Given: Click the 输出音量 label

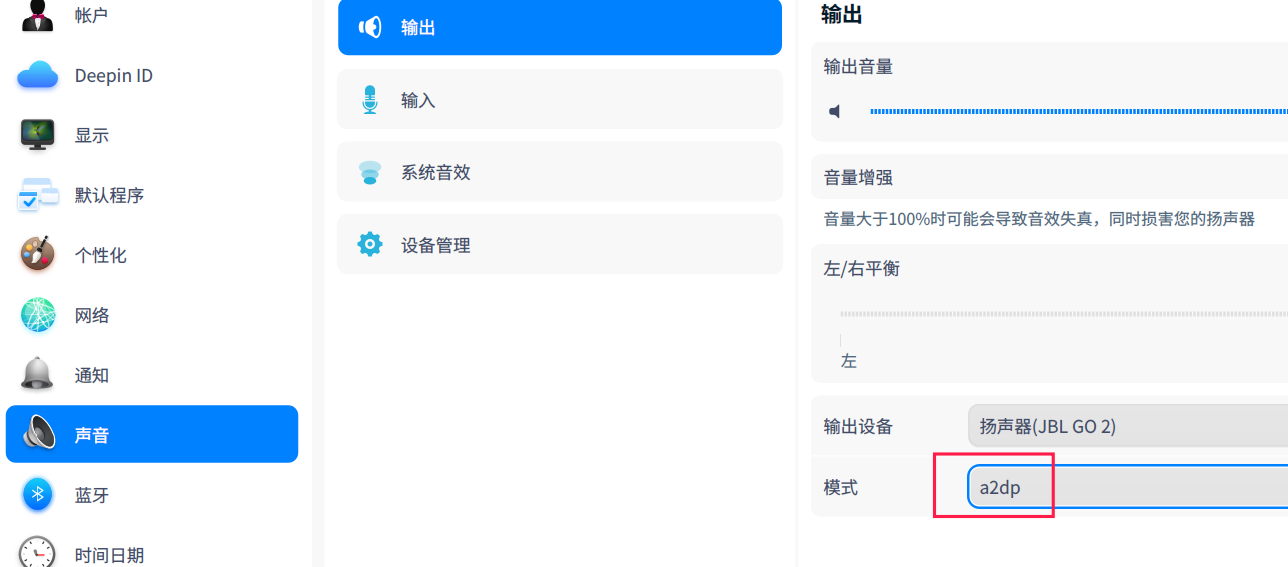Looking at the screenshot, I should pyautogui.click(x=858, y=67).
